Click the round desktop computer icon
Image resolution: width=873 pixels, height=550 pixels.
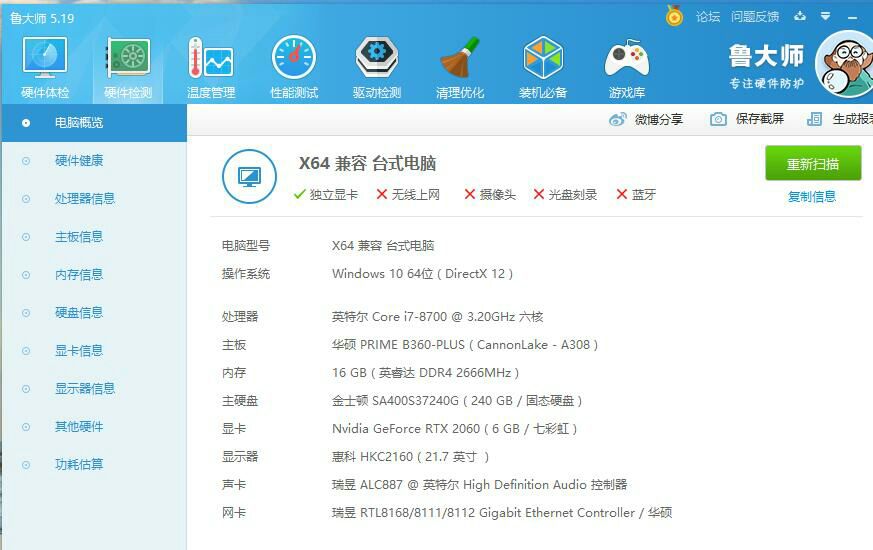click(x=249, y=177)
